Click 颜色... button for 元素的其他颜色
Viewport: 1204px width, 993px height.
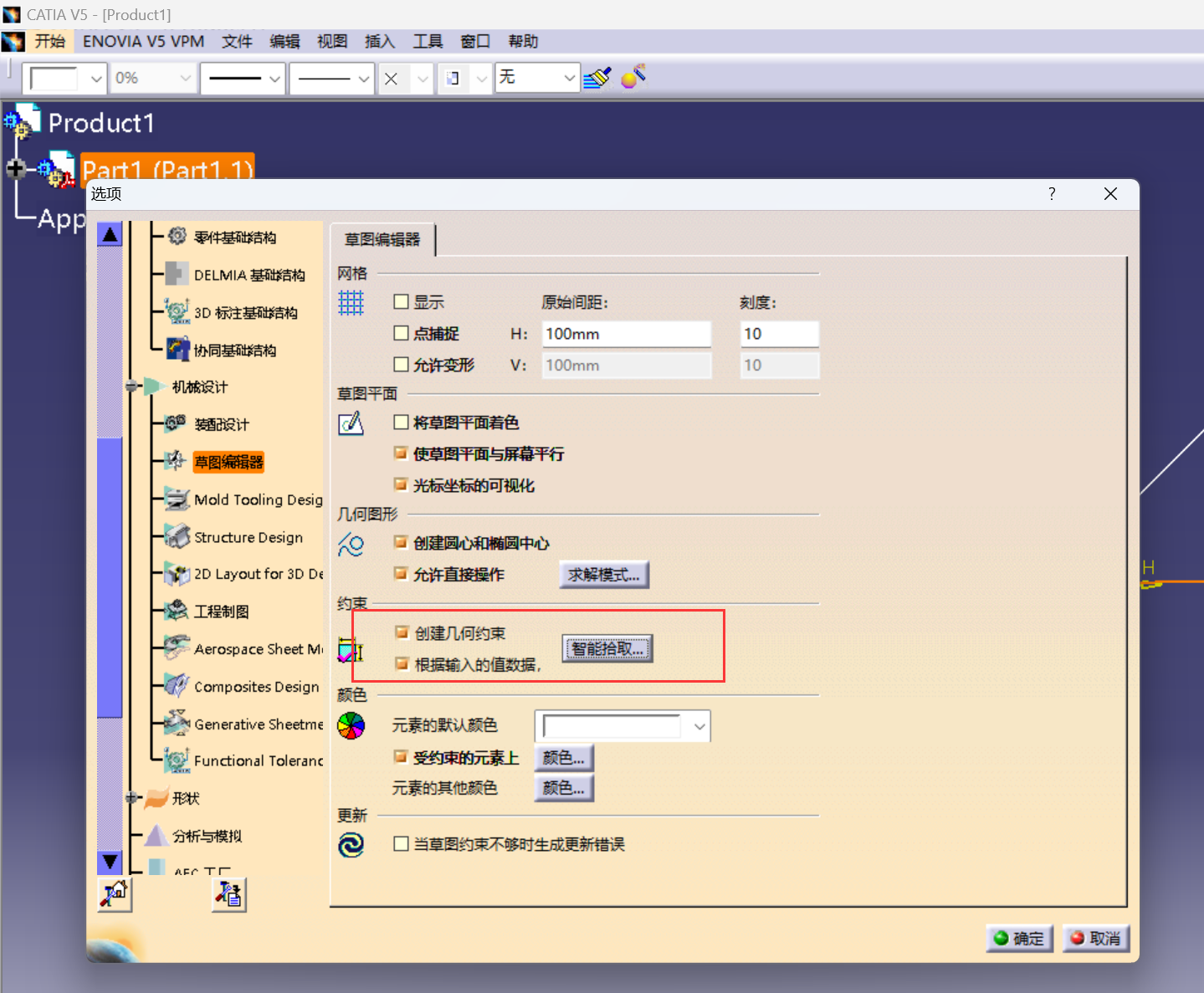point(564,788)
